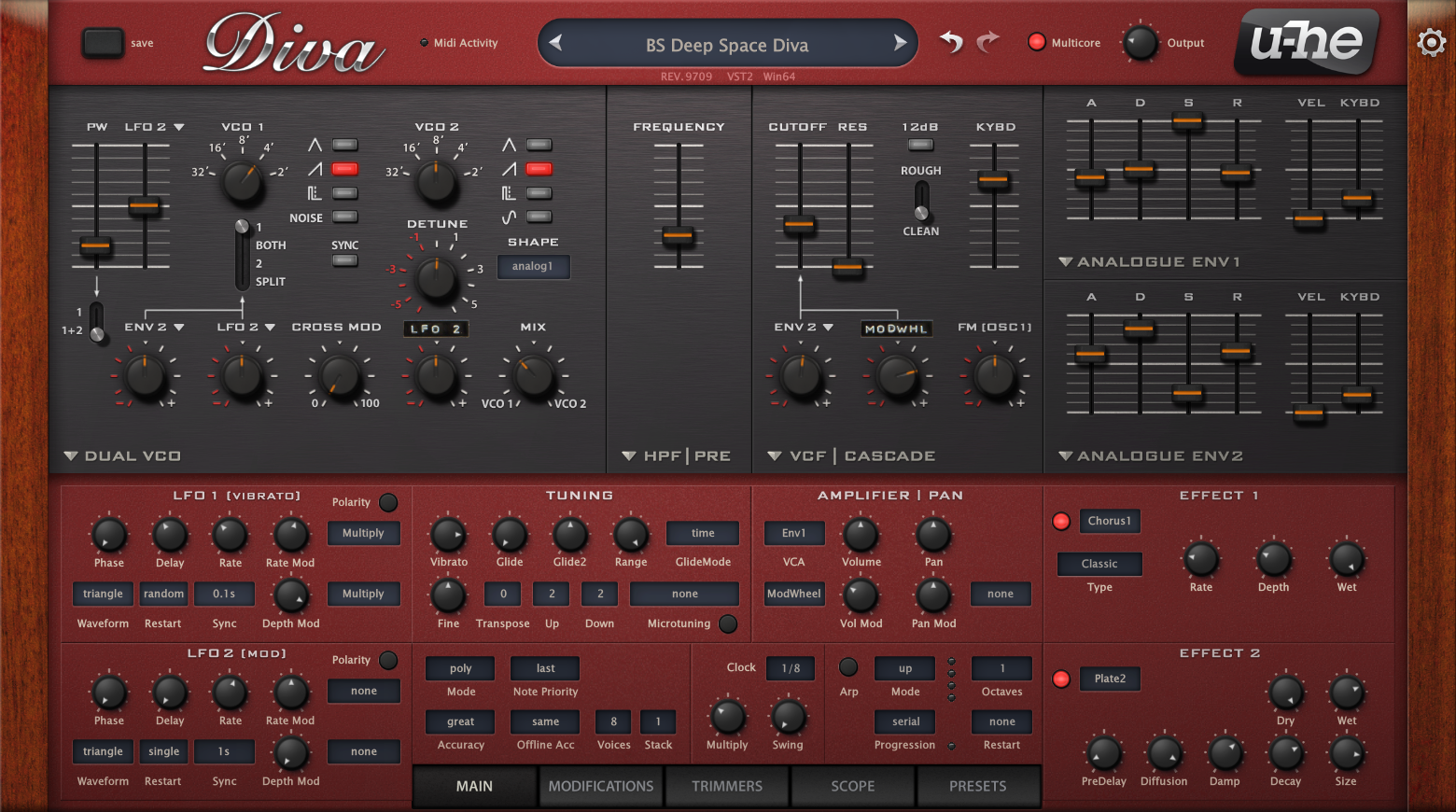Click the Chorus Classic type button
Viewport: 1456px width, 812px height.
pyautogui.click(x=1099, y=564)
